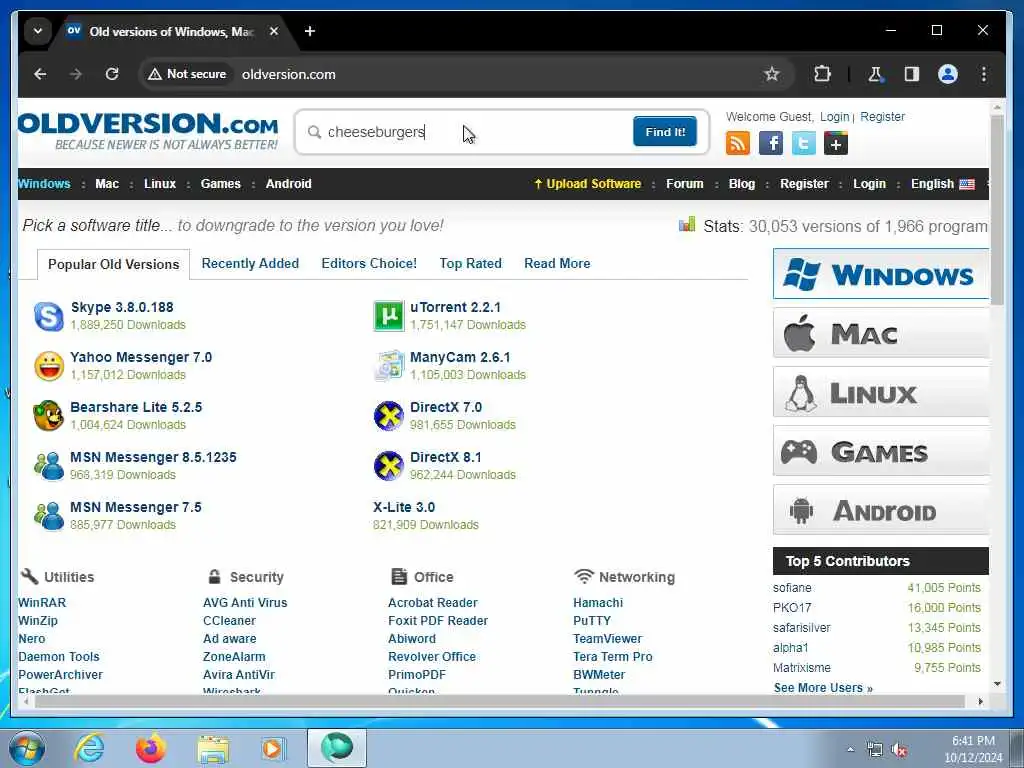Click the browser back arrow
The height and width of the screenshot is (768, 1024).
[x=40, y=74]
